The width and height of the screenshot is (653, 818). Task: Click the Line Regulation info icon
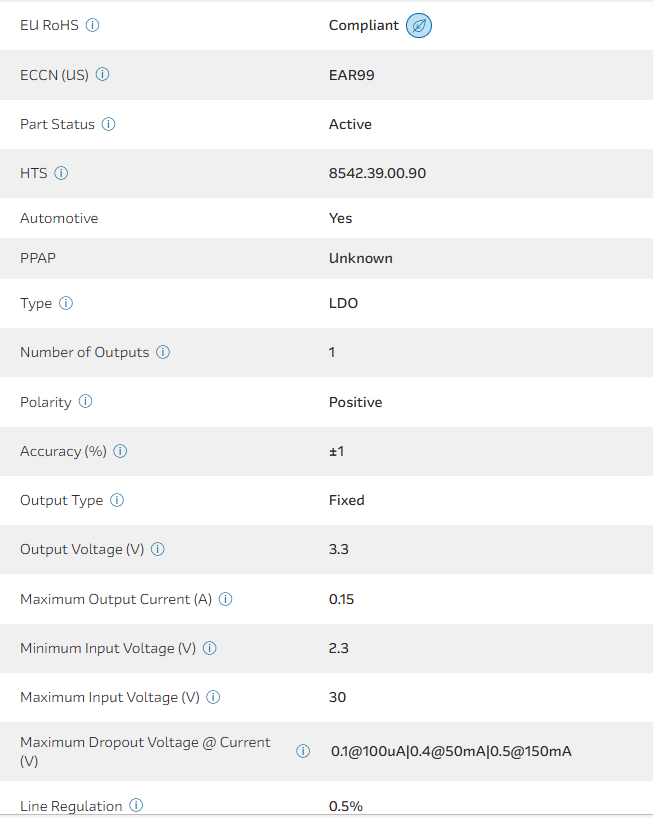136,805
